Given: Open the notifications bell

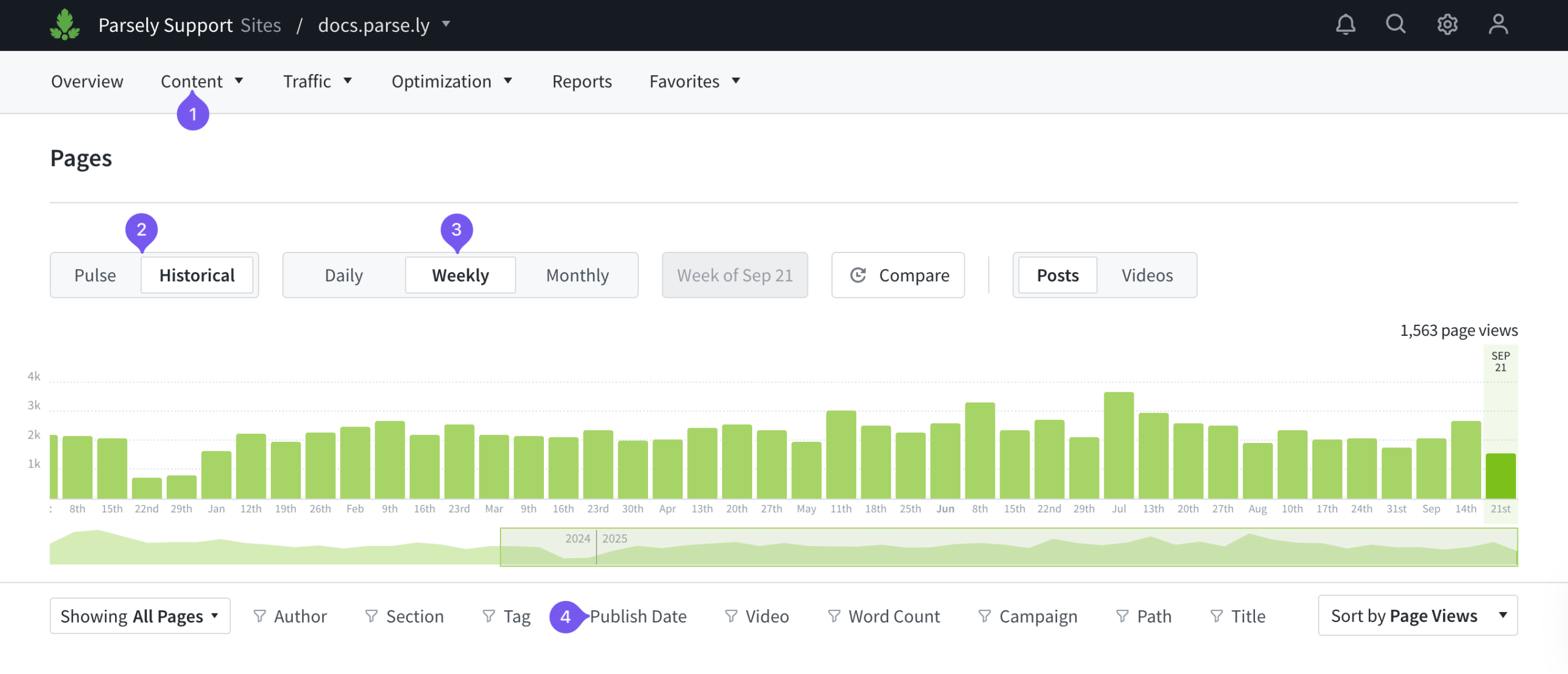Looking at the screenshot, I should (1345, 25).
